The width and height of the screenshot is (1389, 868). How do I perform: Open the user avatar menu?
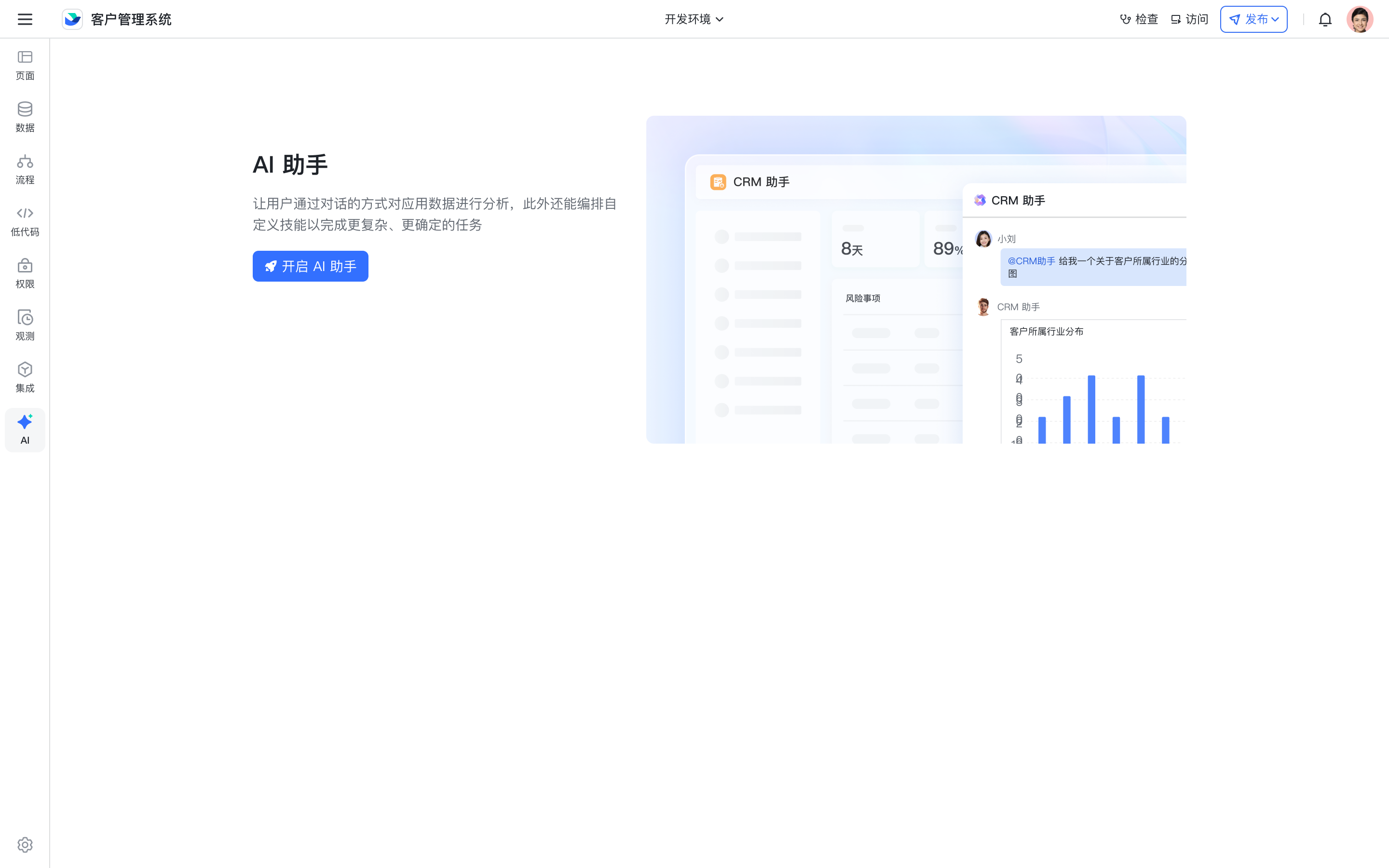tap(1360, 19)
